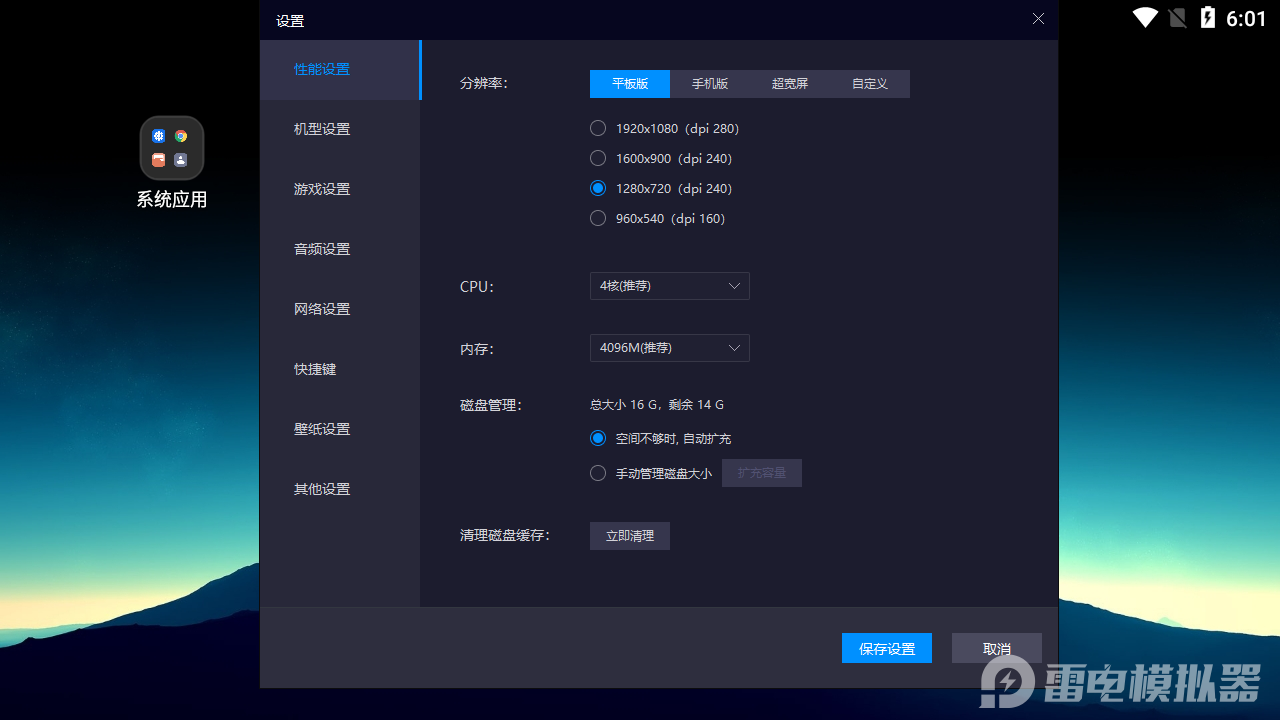1280x720 pixels.
Task: Switch to the 超宽屏 resolution tab
Action: [x=790, y=84]
